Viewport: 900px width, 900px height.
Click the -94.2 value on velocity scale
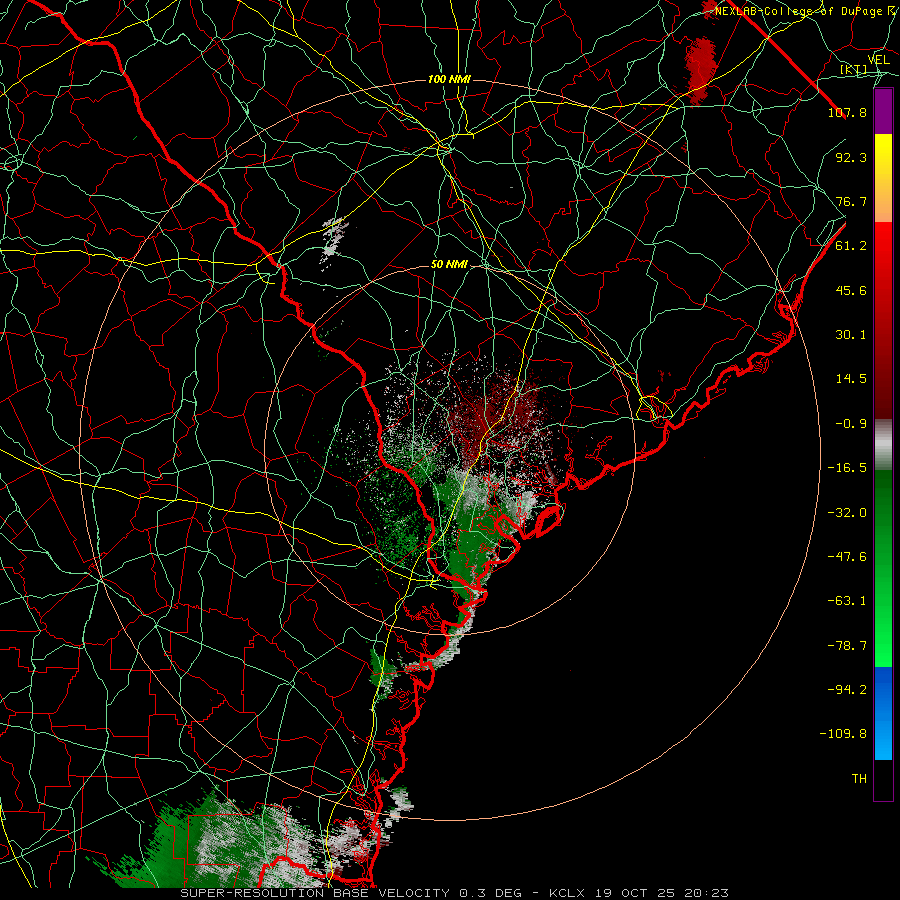tap(847, 690)
